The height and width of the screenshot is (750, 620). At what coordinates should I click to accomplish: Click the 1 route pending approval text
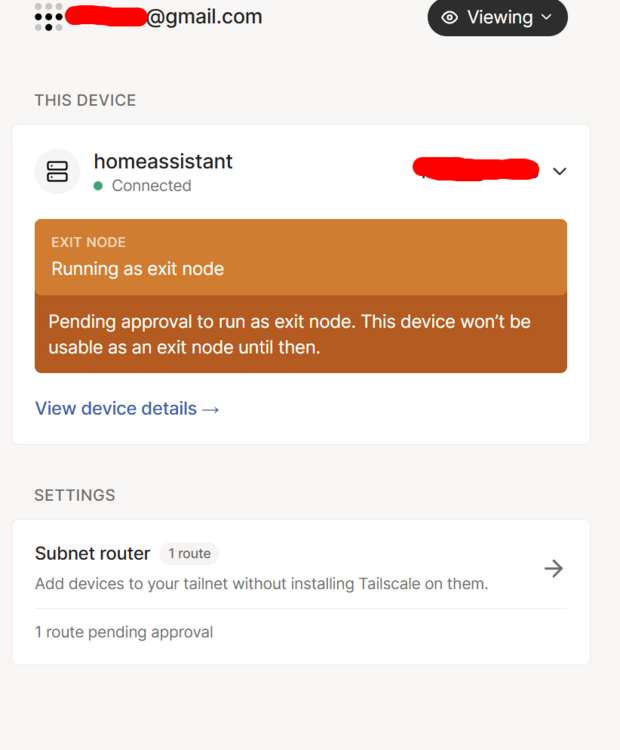(x=124, y=632)
